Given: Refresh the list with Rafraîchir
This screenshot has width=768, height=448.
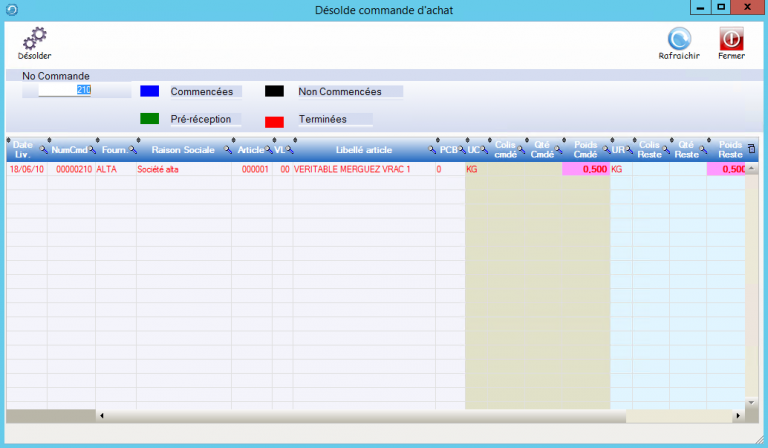Looking at the screenshot, I should point(680,38).
